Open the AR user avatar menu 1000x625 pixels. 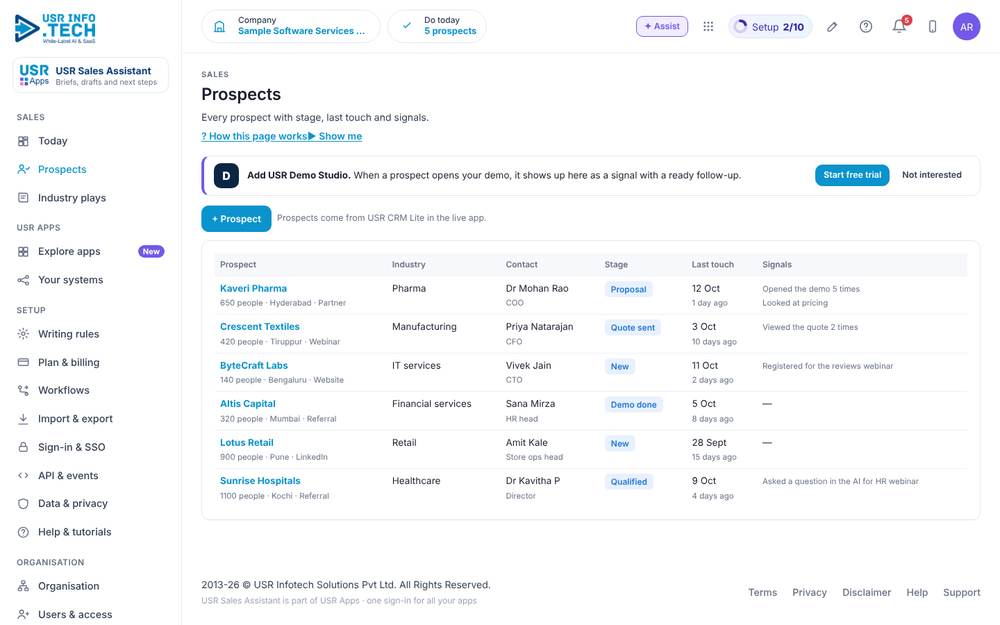pyautogui.click(x=966, y=27)
